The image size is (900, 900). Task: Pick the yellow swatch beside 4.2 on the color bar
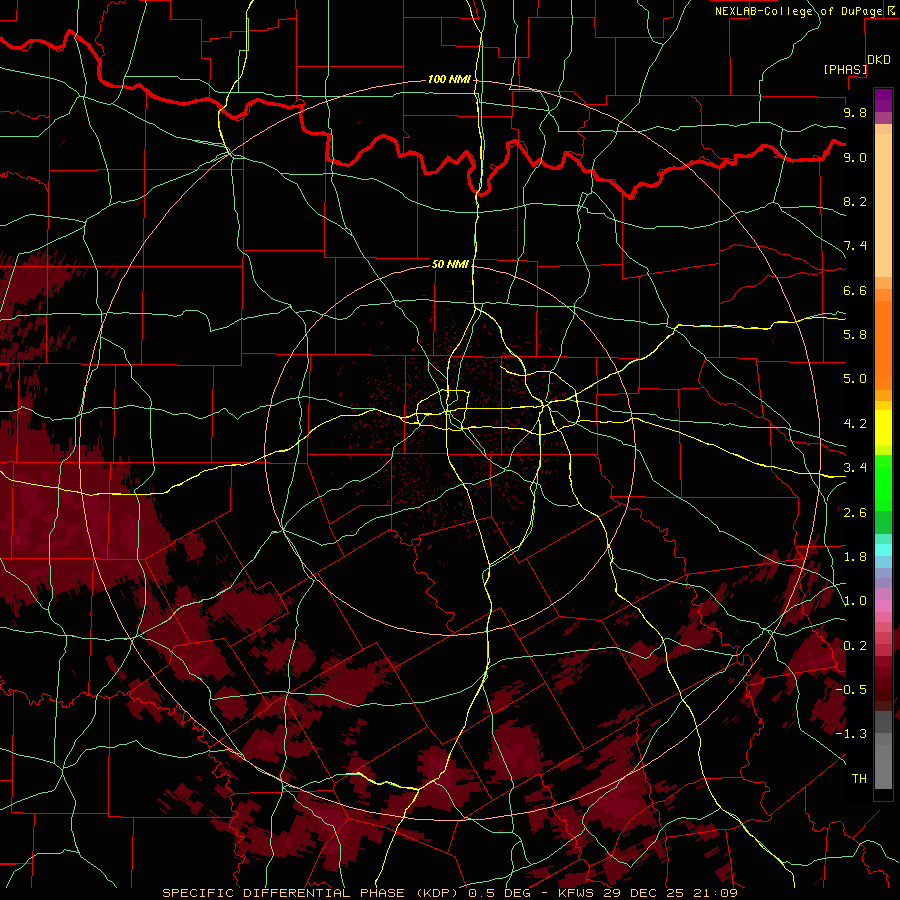pyautogui.click(x=883, y=428)
